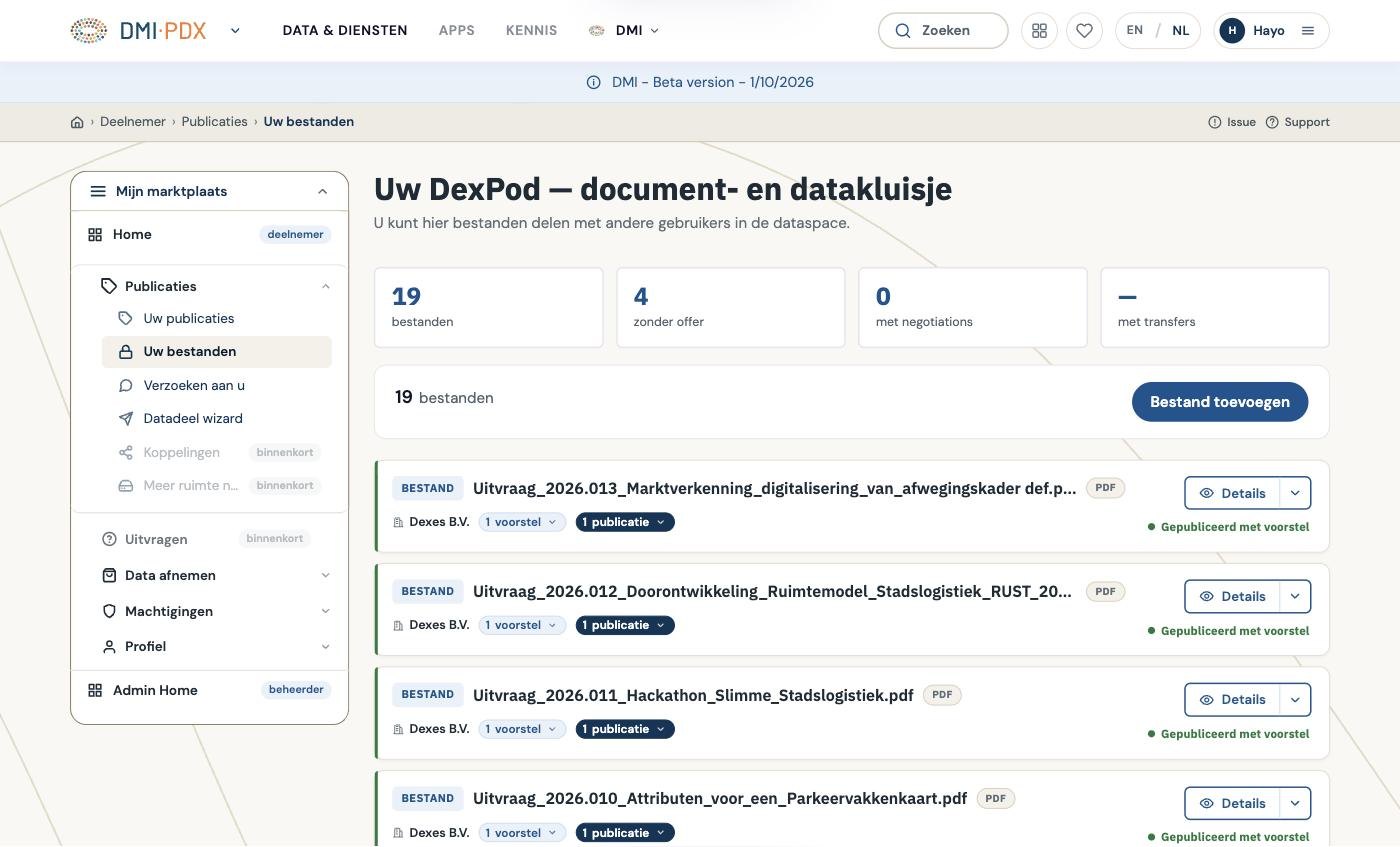Open the DATA & DIENSTEN menu
This screenshot has width=1400, height=847.
click(345, 30)
